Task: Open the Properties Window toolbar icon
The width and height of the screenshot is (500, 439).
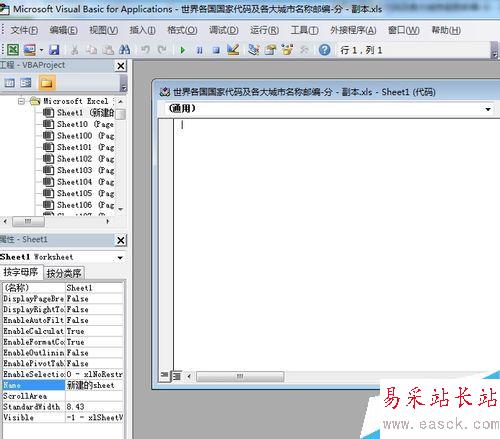Action: click(270, 50)
